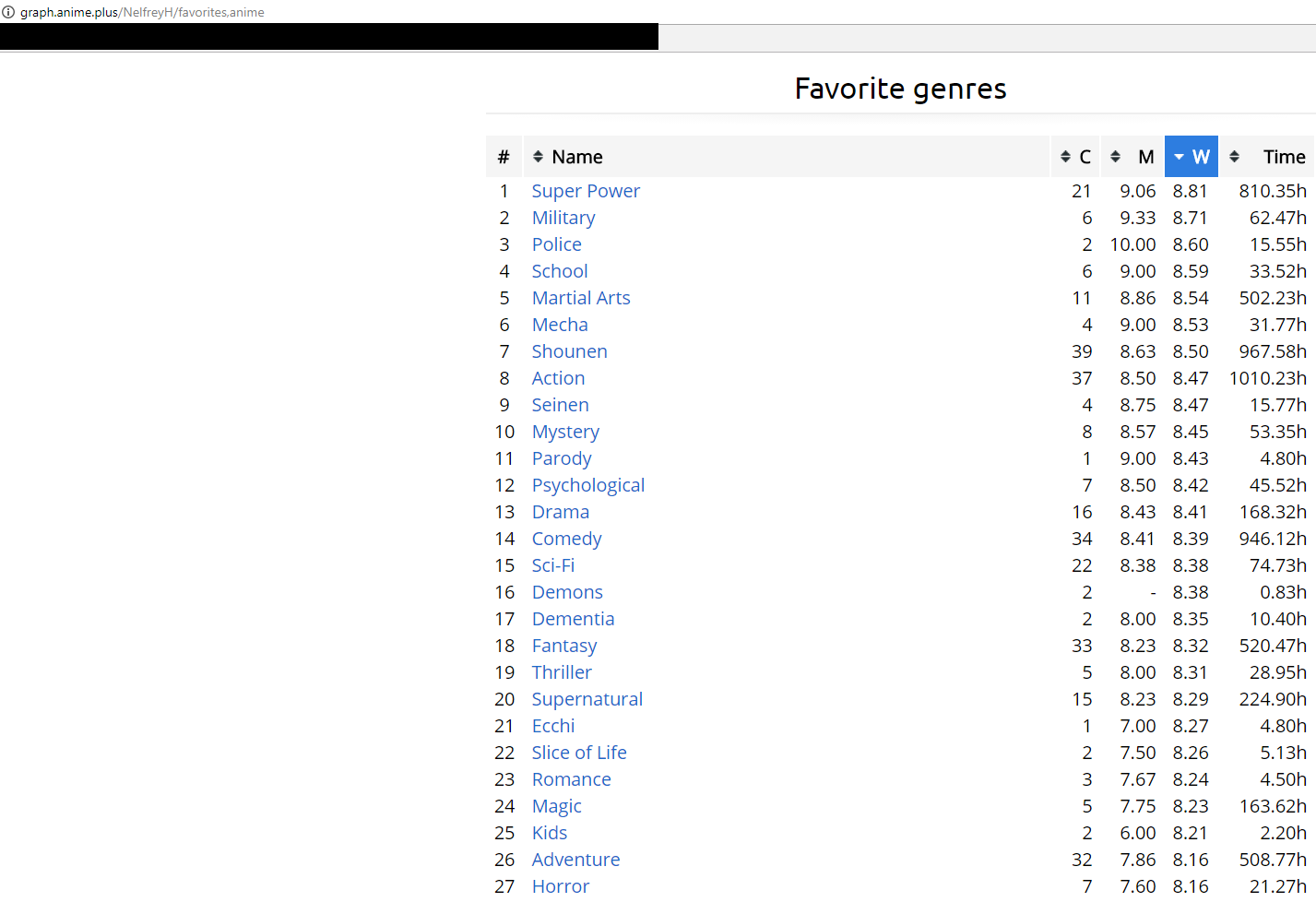The image size is (1316, 914).
Task: Sort table by C count column
Action: (1075, 157)
